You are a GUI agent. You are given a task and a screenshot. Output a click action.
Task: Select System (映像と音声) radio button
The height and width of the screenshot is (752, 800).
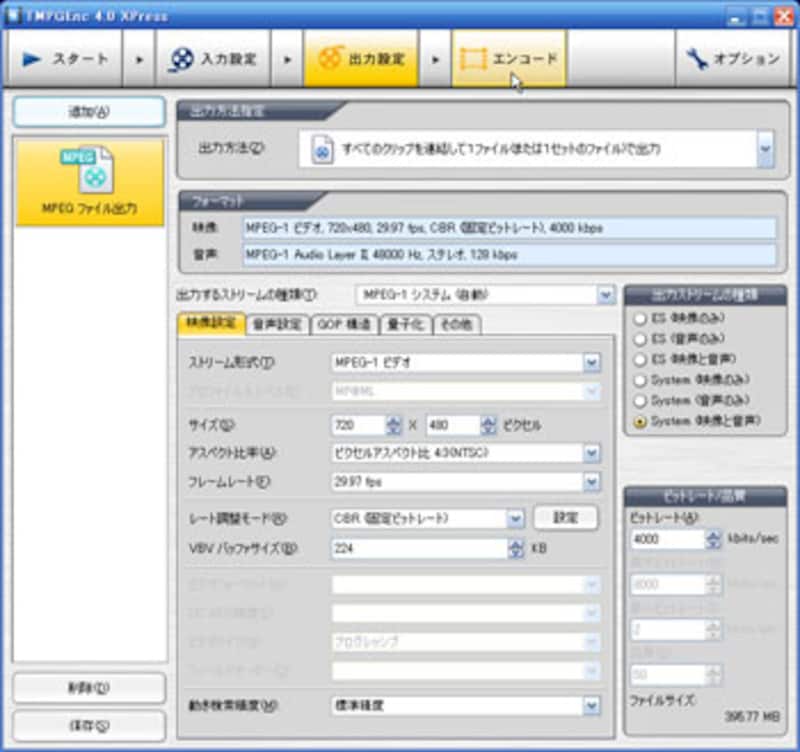coord(640,422)
